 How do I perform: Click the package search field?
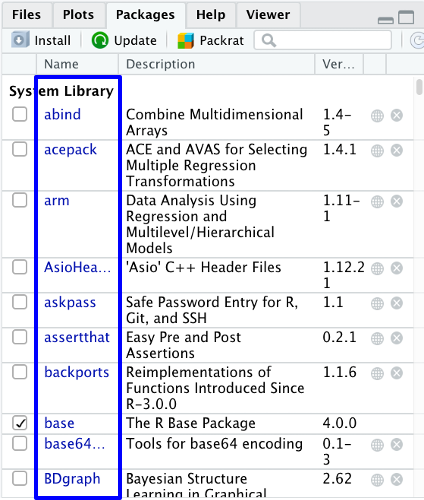pyautogui.click(x=323, y=40)
